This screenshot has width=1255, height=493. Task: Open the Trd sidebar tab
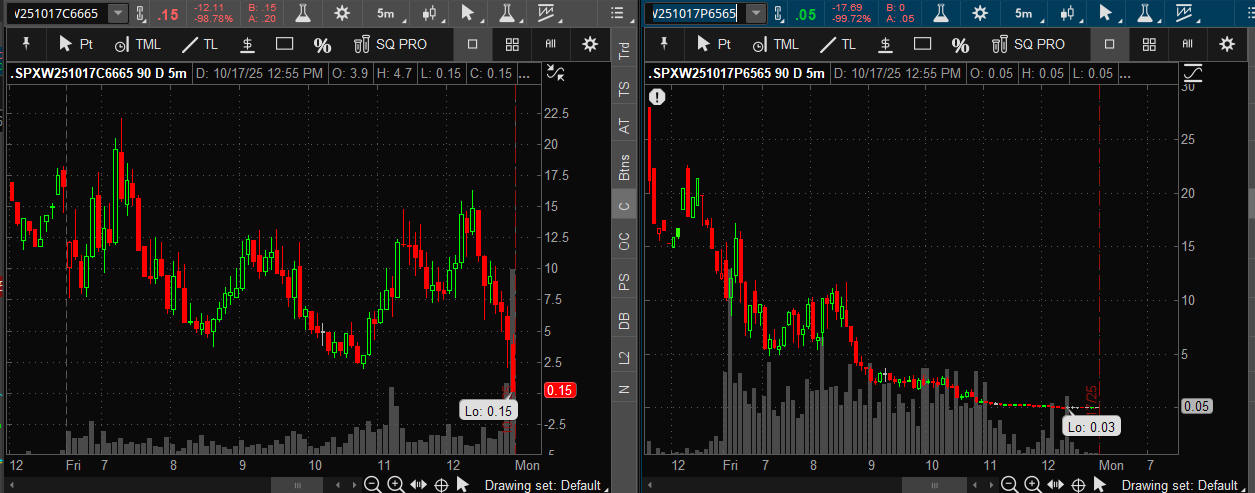[624, 51]
